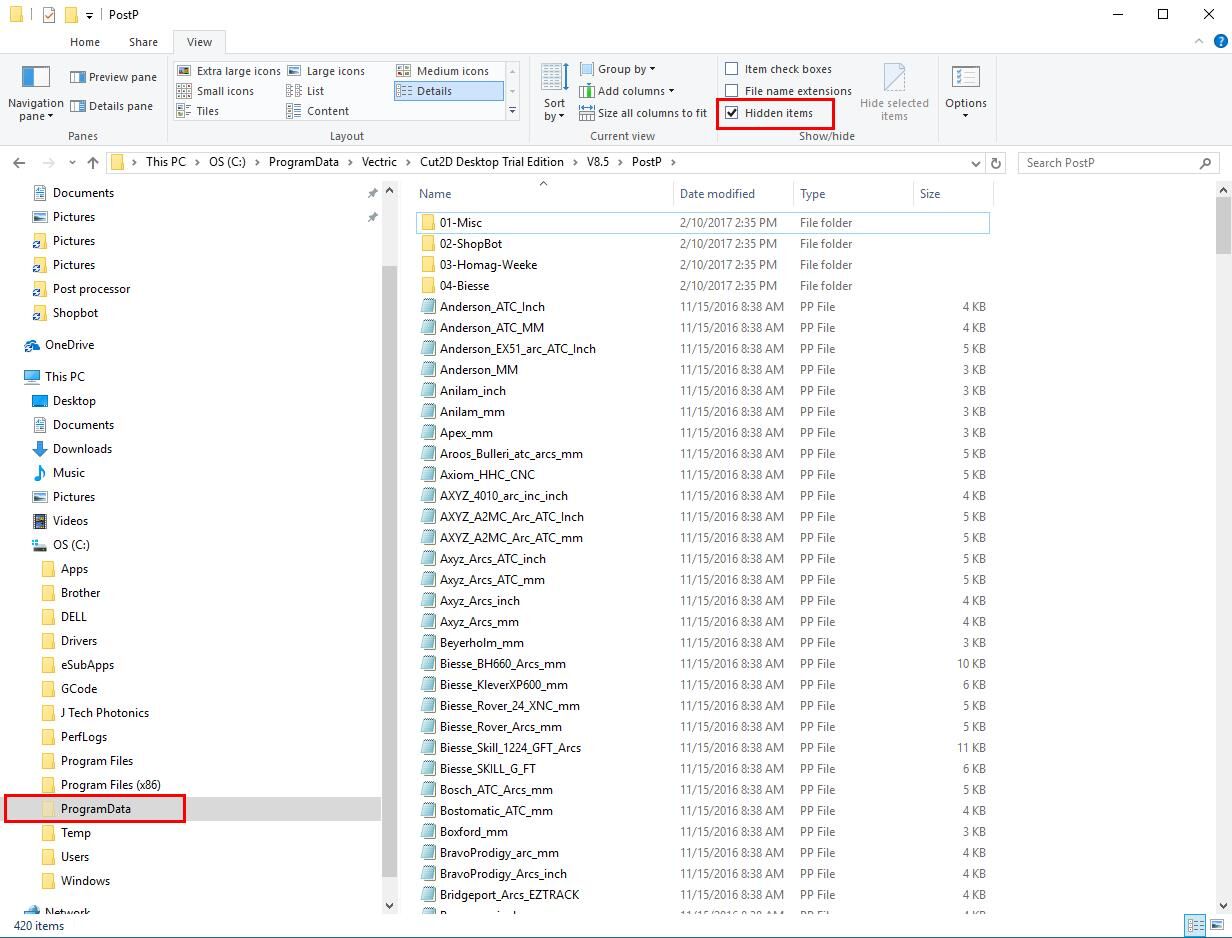This screenshot has width=1232, height=938.
Task: Open the Share ribbon tab
Action: pyautogui.click(x=143, y=42)
